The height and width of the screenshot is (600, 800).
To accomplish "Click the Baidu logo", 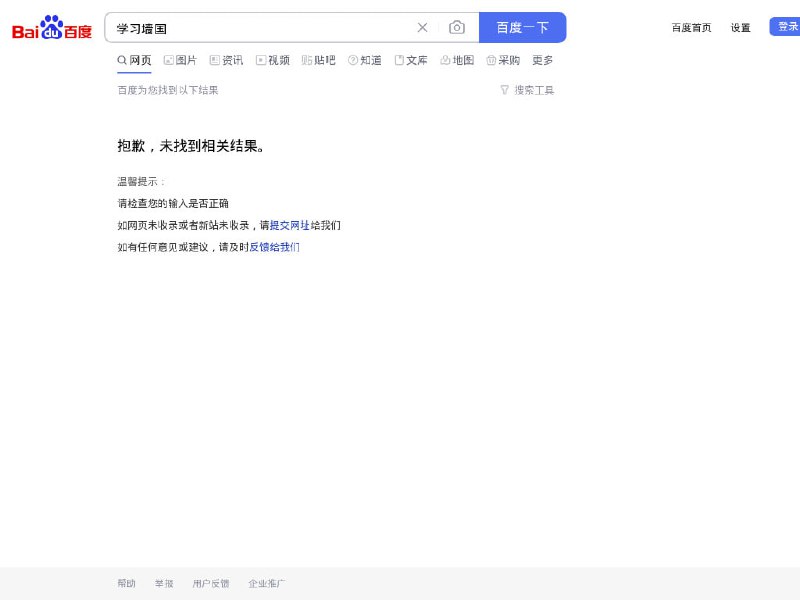I will click(x=52, y=29).
